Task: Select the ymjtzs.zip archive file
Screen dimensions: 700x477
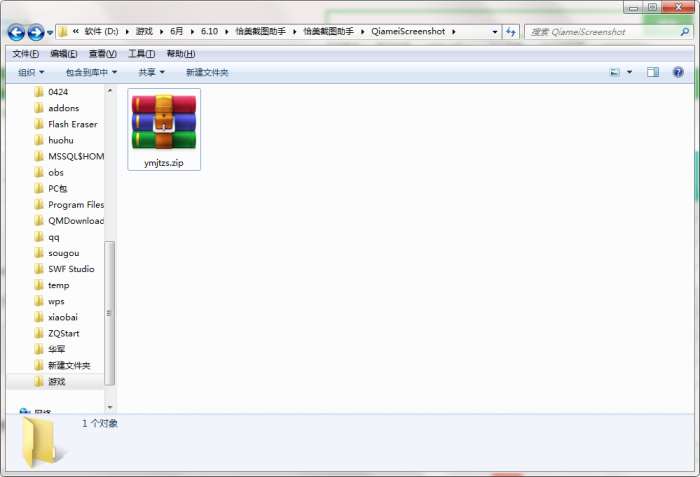Action: (164, 130)
